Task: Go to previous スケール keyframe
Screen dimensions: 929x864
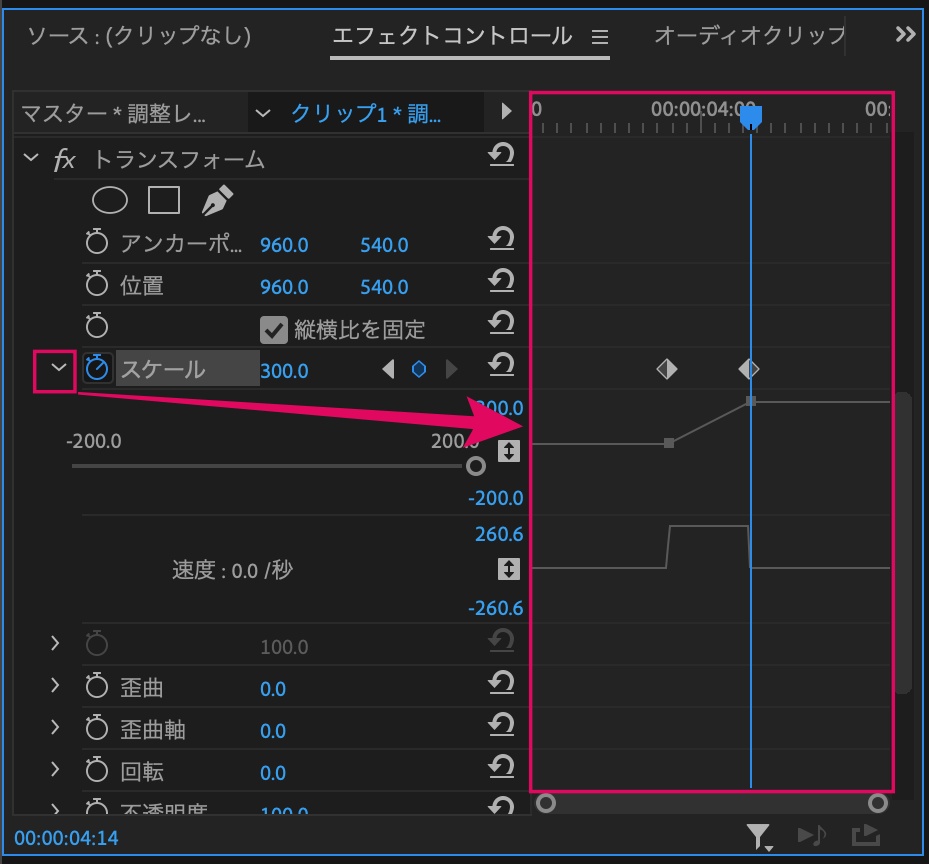Action: click(x=388, y=369)
